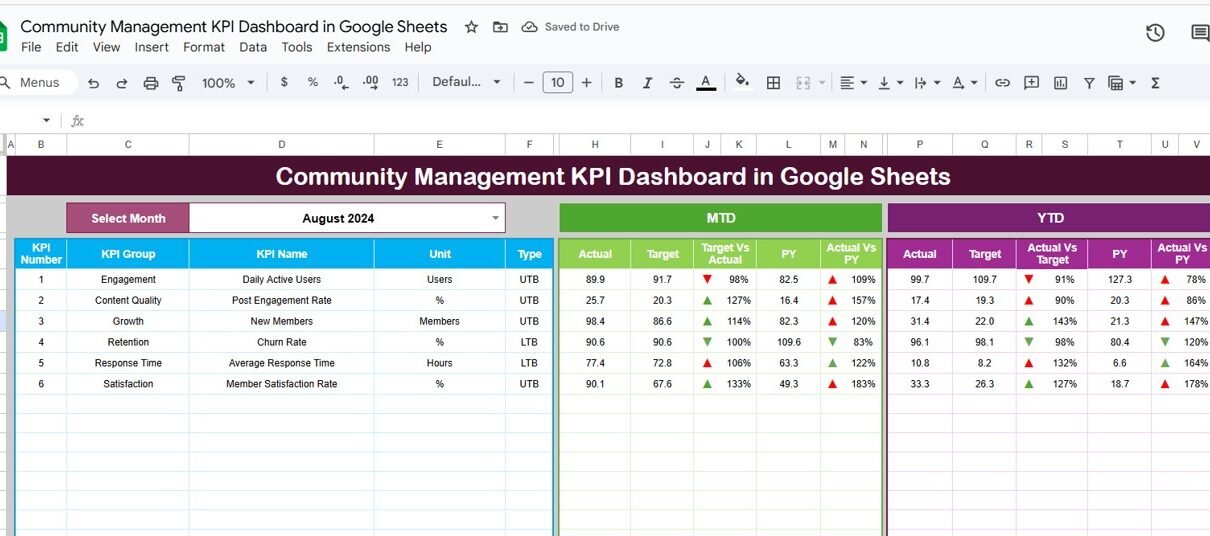This screenshot has width=1210, height=536.
Task: Open text wrapping dropdown
Action: click(927, 83)
